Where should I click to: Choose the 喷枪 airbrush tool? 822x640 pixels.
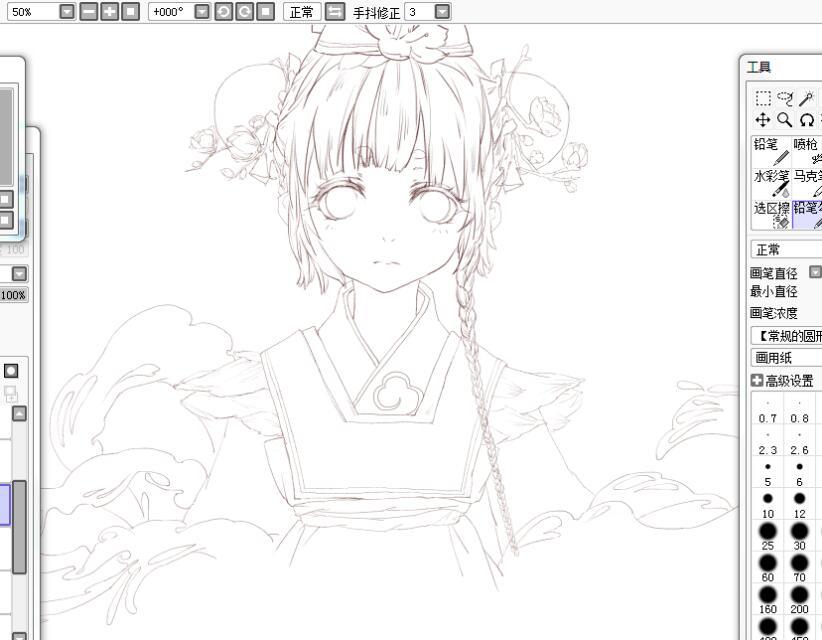pyautogui.click(x=807, y=151)
